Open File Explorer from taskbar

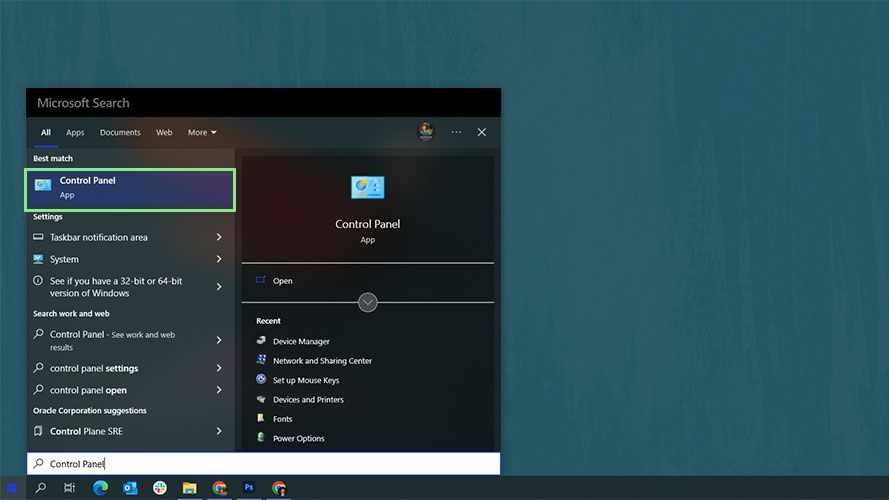tap(189, 488)
